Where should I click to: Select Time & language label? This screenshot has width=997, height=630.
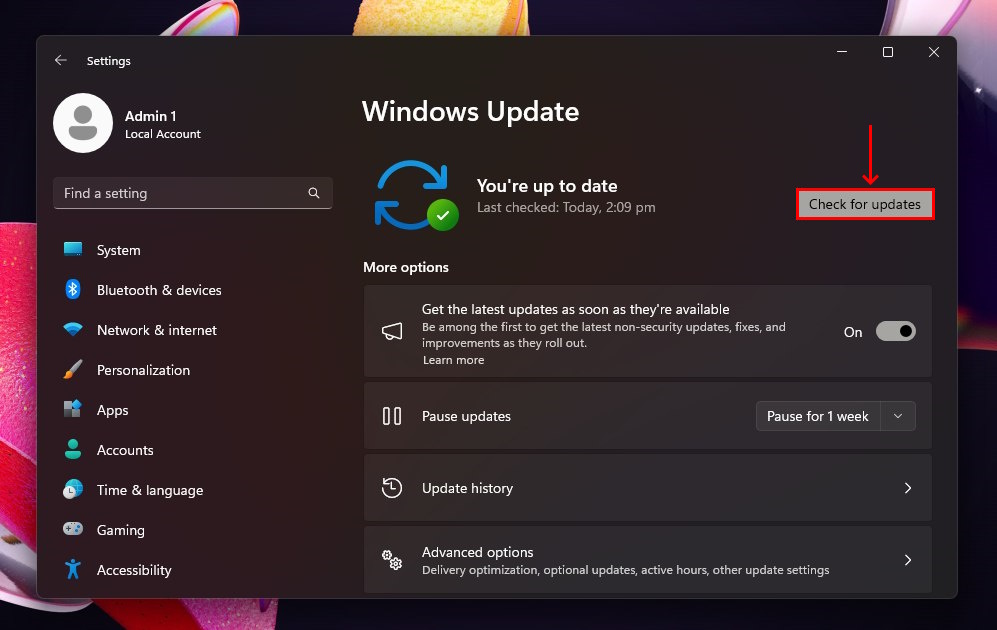pyautogui.click(x=150, y=491)
